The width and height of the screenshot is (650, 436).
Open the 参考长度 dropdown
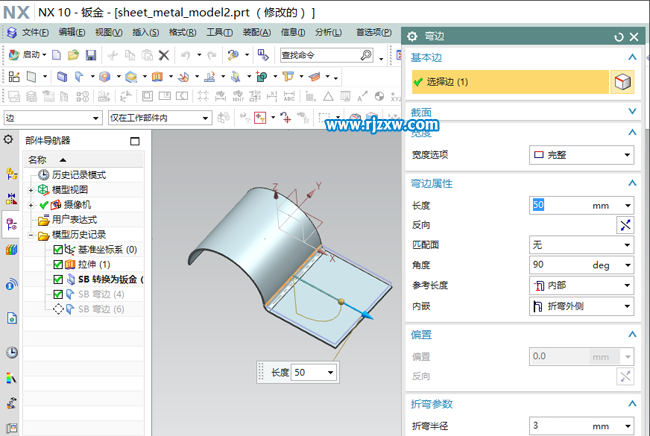pyautogui.click(x=581, y=285)
